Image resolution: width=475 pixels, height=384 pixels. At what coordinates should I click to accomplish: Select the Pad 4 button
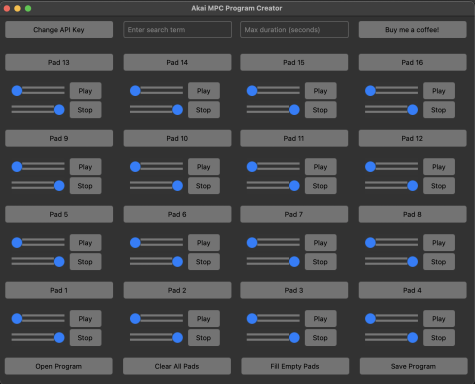(x=413, y=290)
